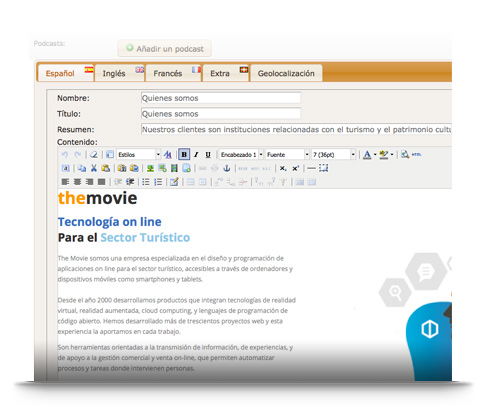Click the select all icon
488x406 pixels.
(65, 168)
